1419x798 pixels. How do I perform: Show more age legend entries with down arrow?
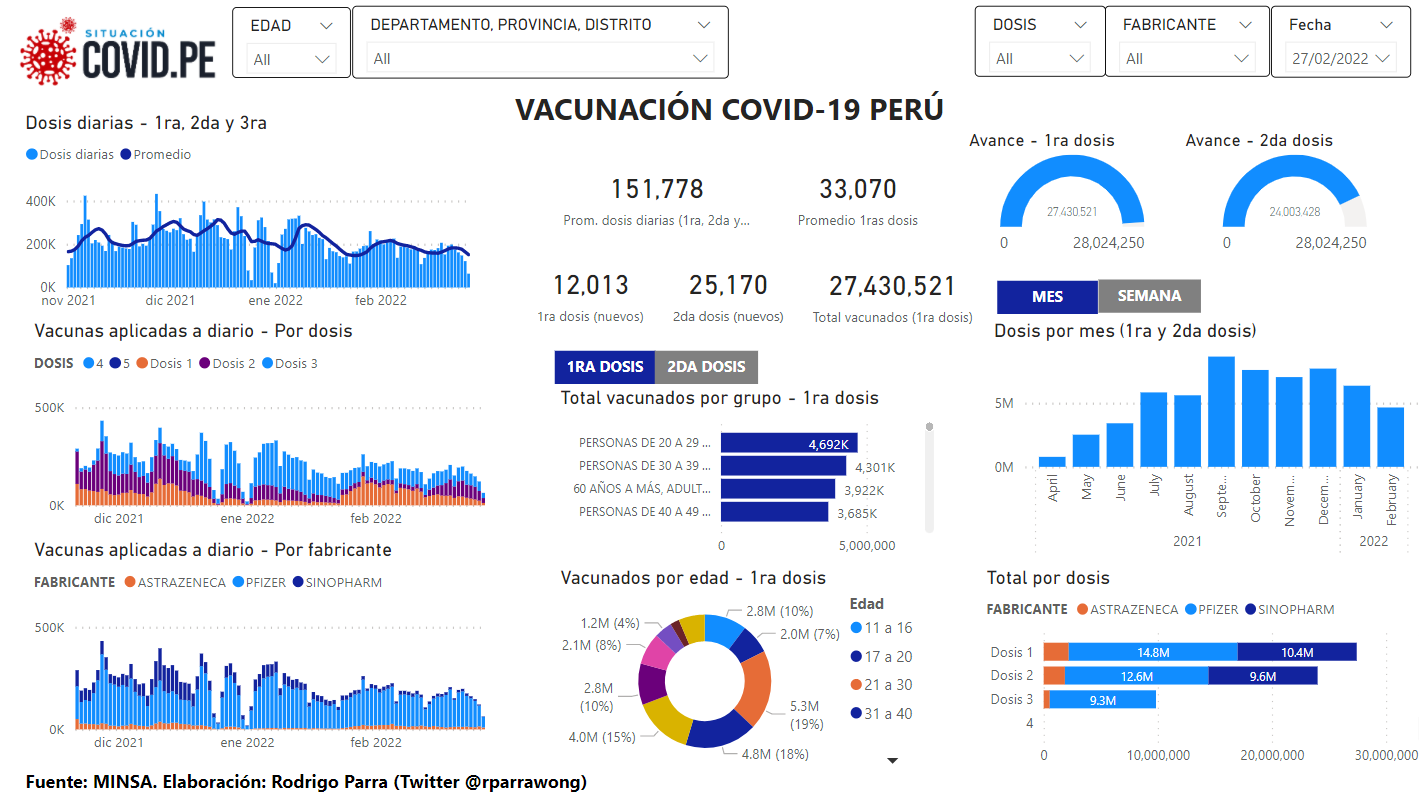pos(893,761)
